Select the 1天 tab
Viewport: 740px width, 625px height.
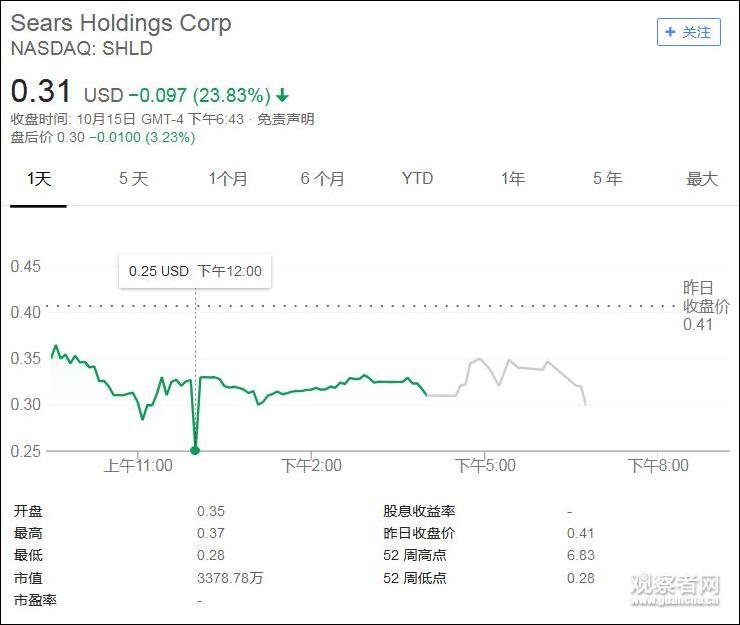pyautogui.click(x=38, y=179)
